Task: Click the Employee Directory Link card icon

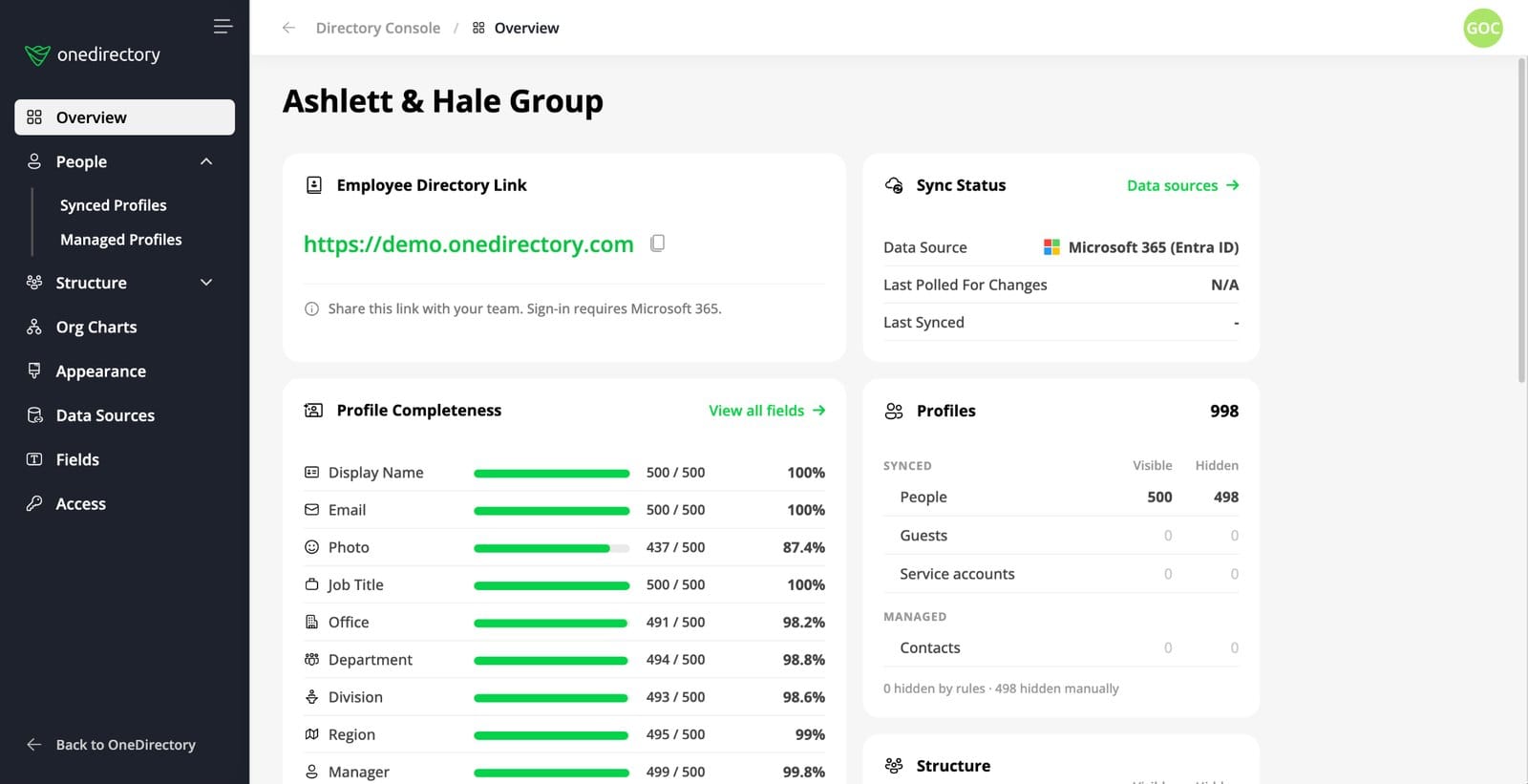Action: (313, 185)
